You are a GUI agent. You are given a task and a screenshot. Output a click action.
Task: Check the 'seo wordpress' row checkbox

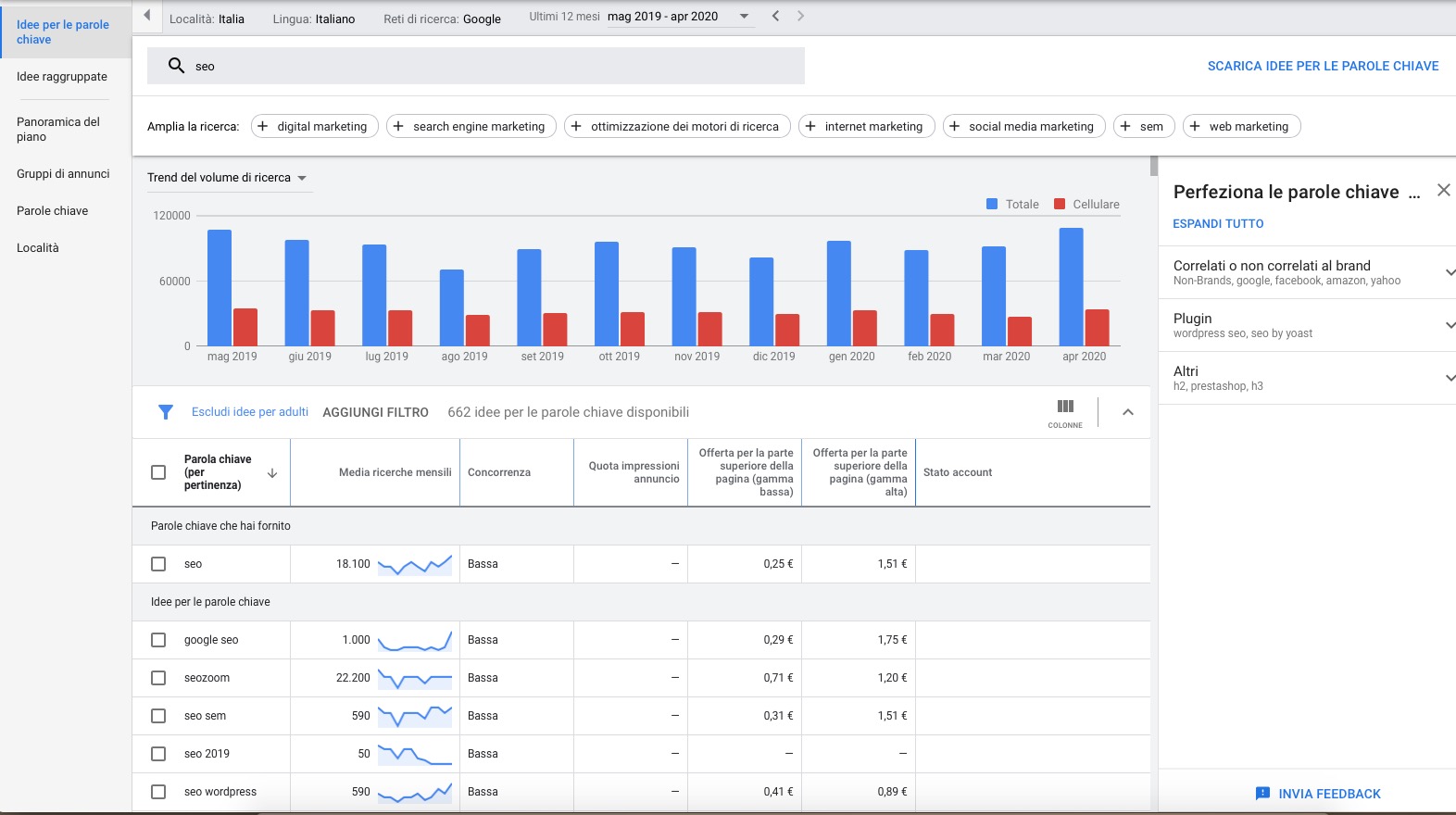coord(158,792)
